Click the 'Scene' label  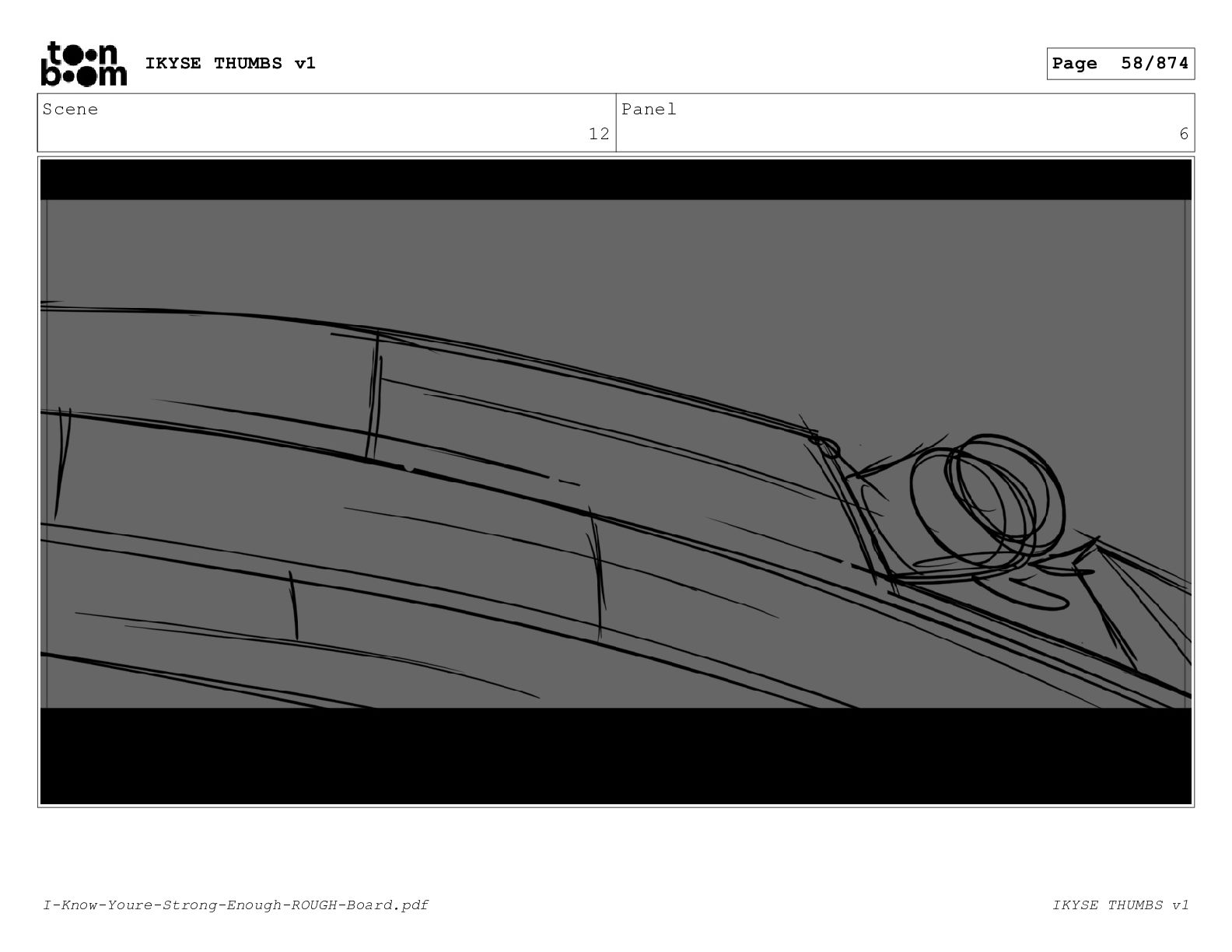71,110
